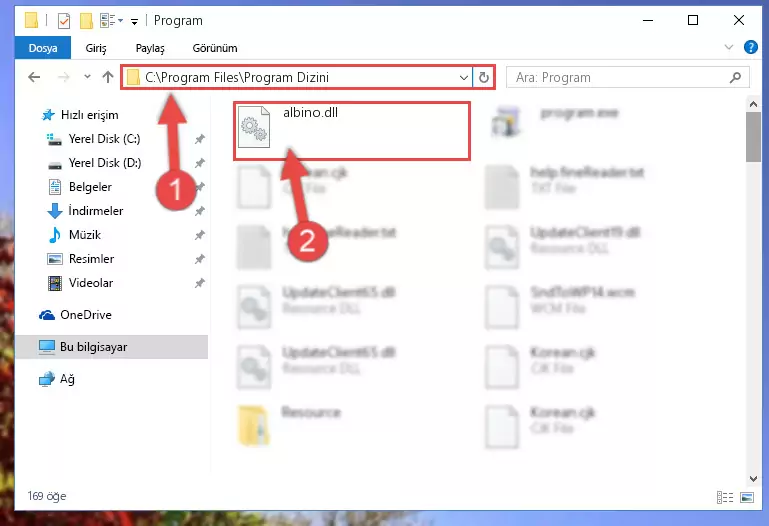Open Videolar folder in sidebar
The width and height of the screenshot is (769, 526).
(91, 283)
